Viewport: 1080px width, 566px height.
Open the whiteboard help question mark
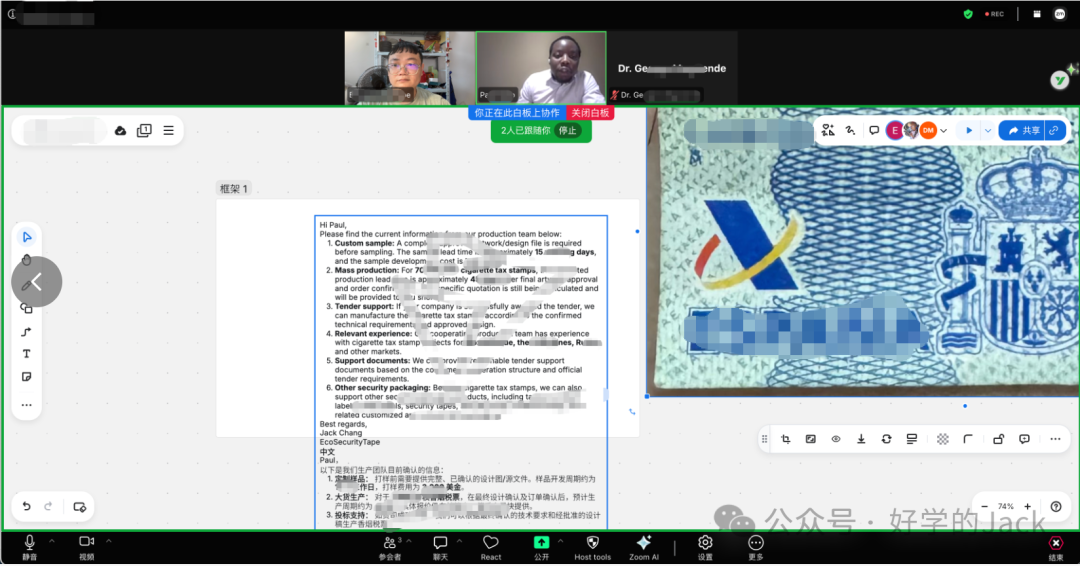1056,507
